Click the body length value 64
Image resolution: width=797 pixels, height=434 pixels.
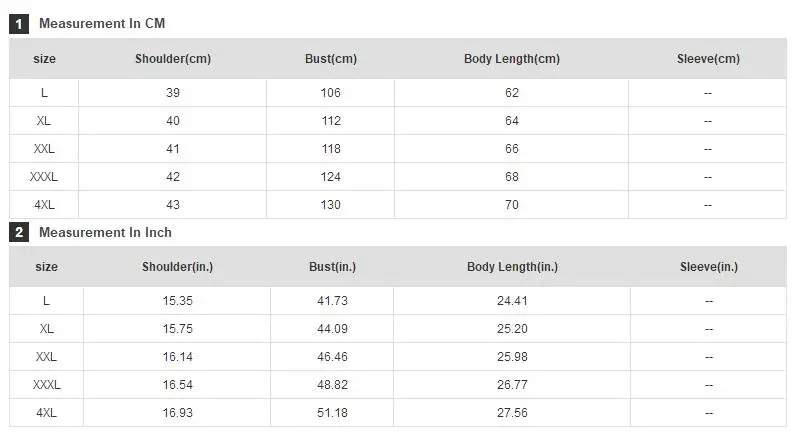(512, 121)
